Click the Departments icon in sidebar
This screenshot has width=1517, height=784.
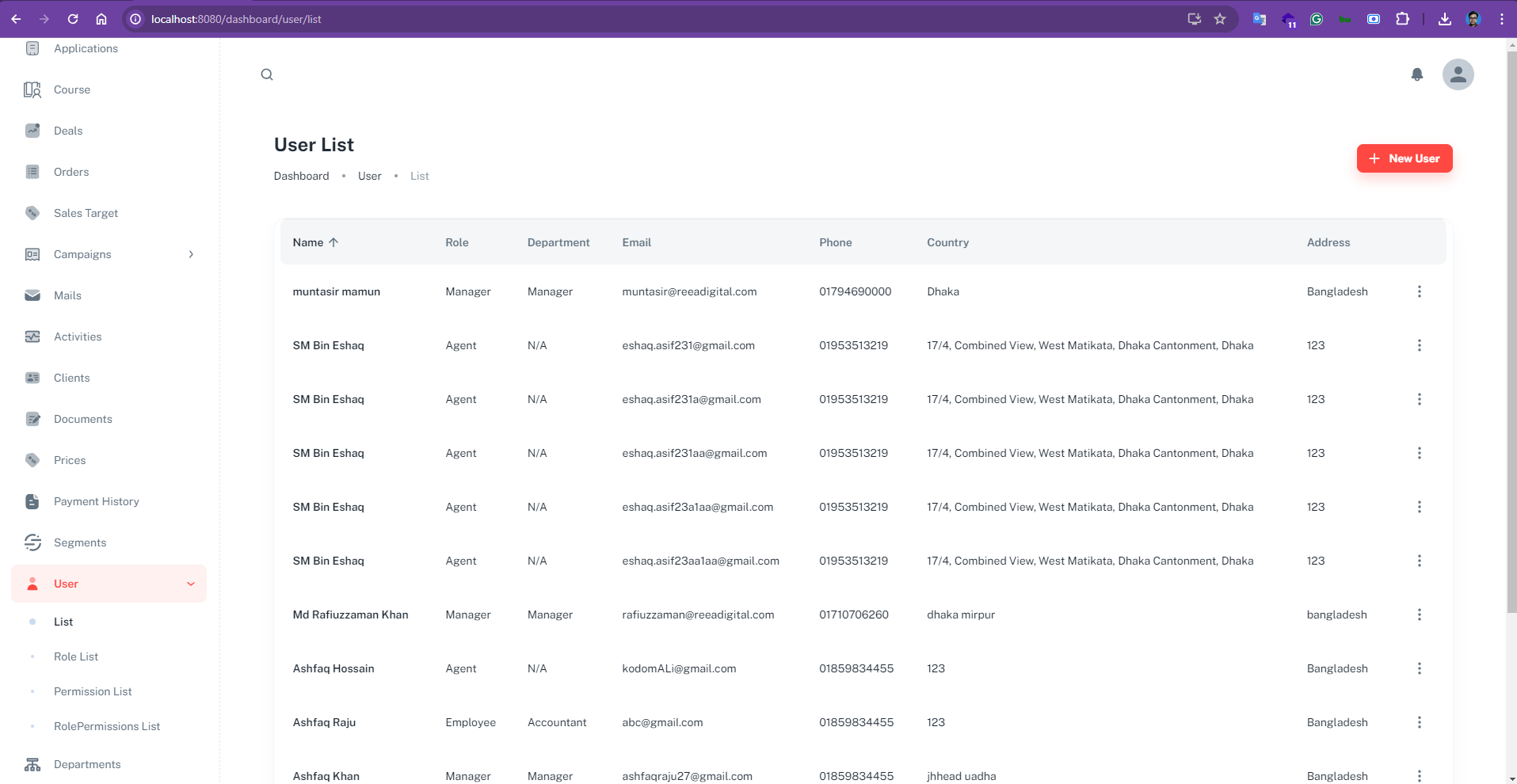32,764
